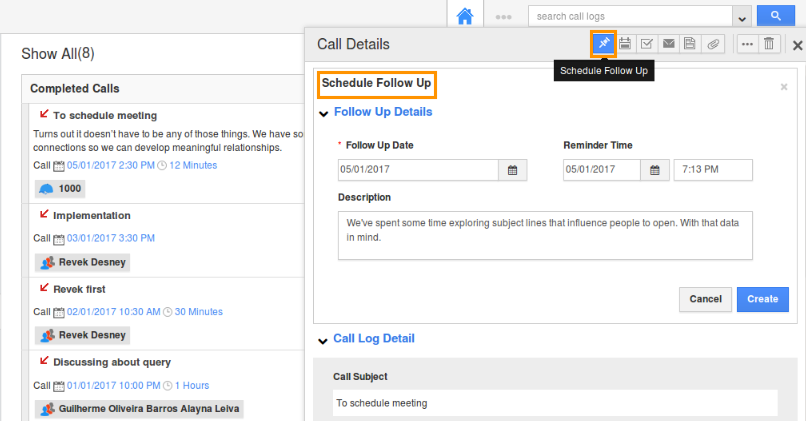Screen dimensions: 806x421
Task: Click the Schedule Follow Up pin icon
Action: (x=603, y=44)
